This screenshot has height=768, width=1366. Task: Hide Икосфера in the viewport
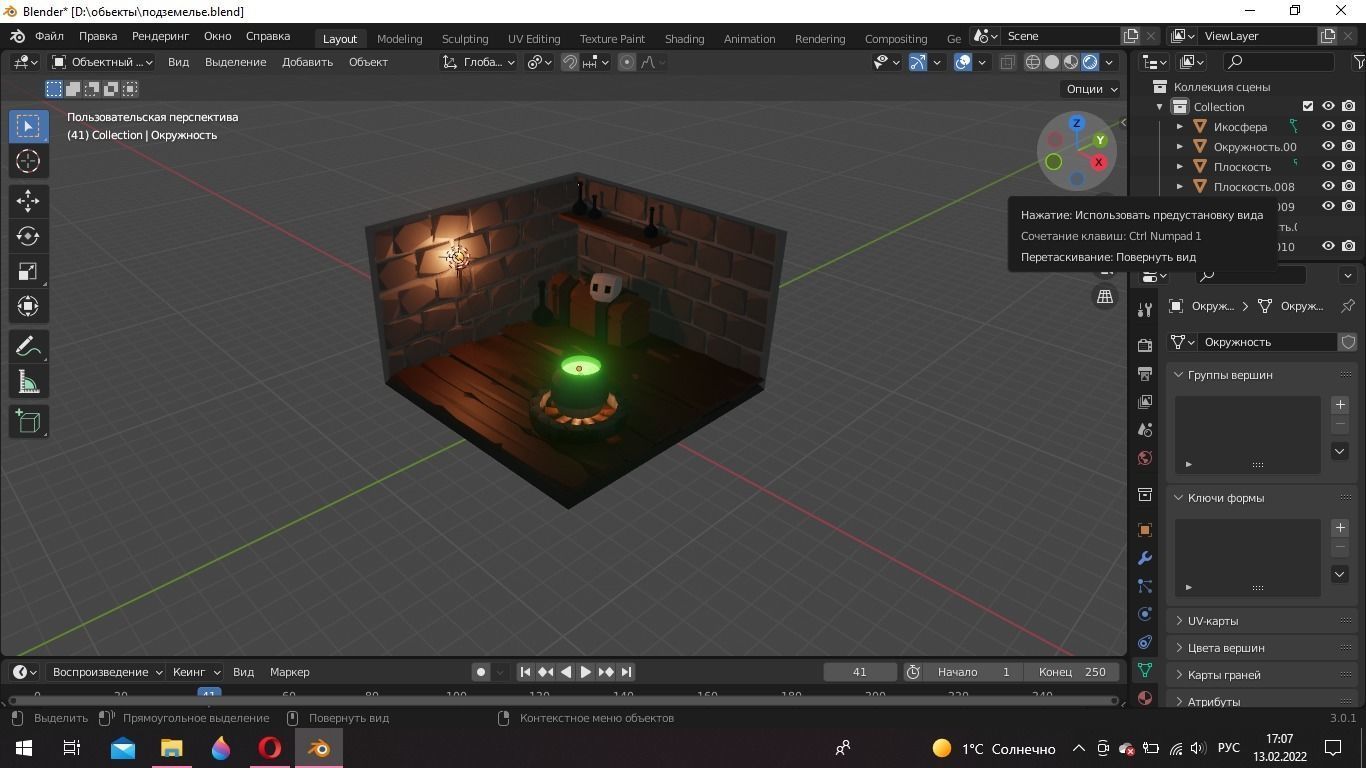coord(1328,126)
